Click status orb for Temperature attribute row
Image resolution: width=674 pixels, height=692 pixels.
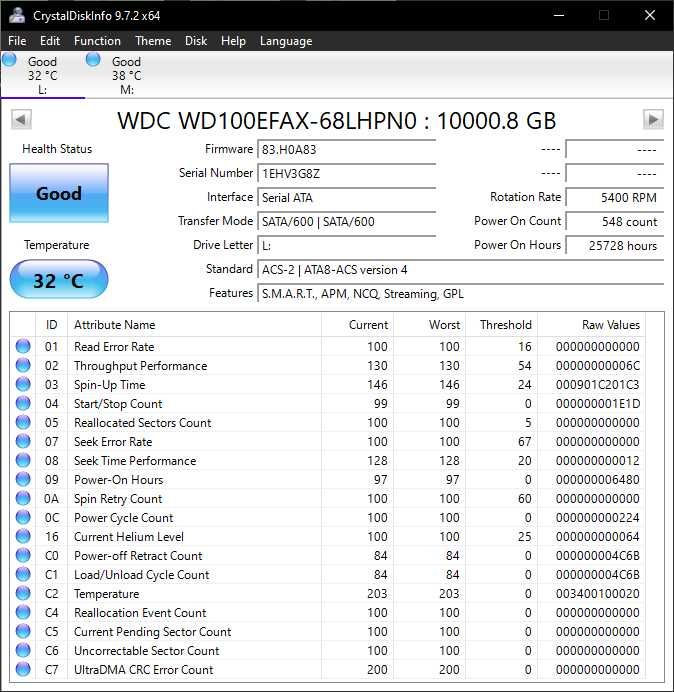[23, 593]
